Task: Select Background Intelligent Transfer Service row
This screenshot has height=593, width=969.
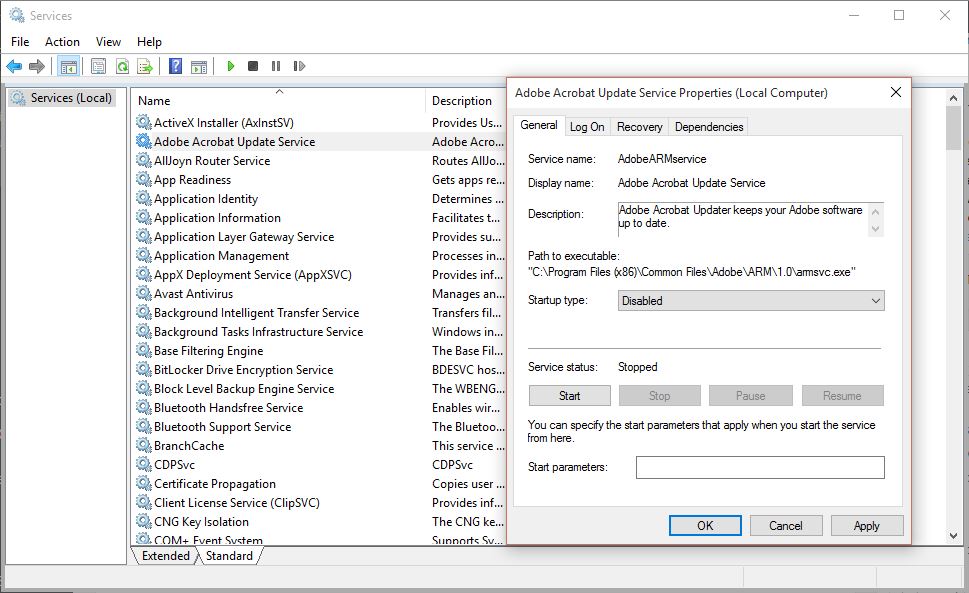Action: tap(319, 313)
